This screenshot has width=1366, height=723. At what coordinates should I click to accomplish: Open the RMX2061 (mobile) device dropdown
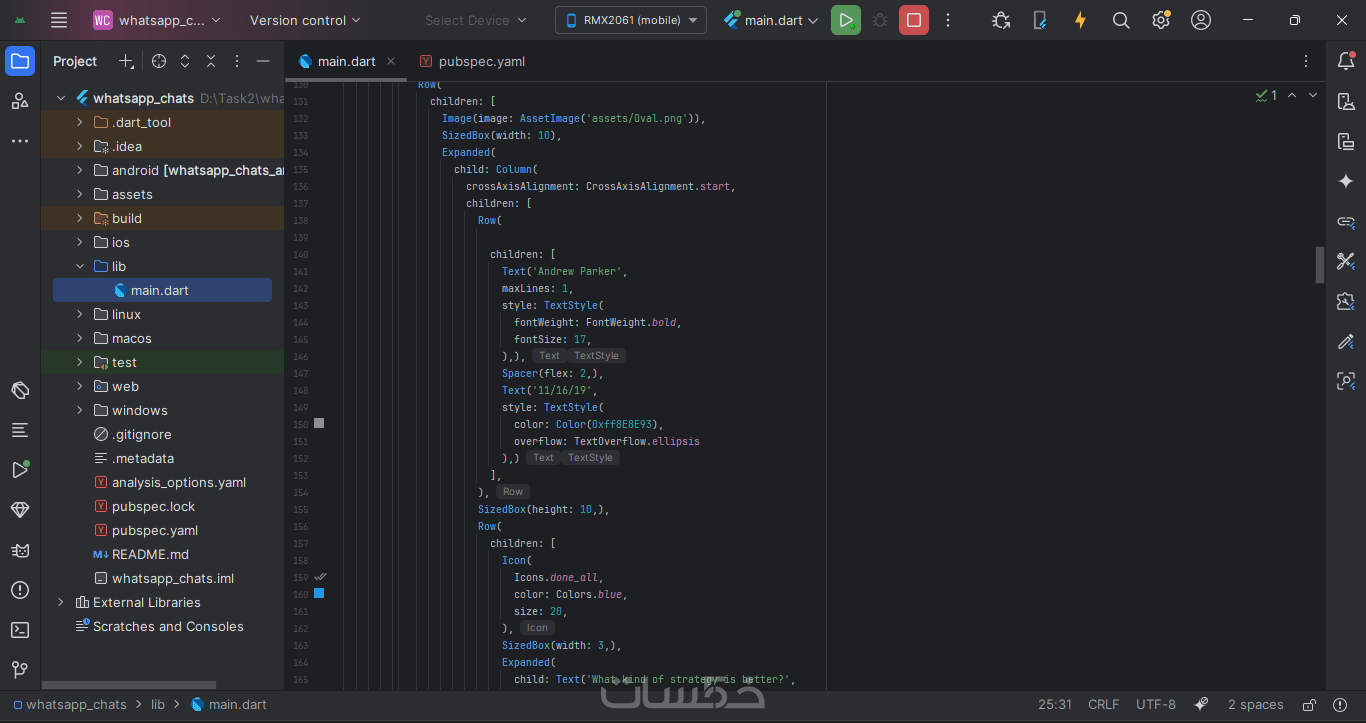click(630, 20)
